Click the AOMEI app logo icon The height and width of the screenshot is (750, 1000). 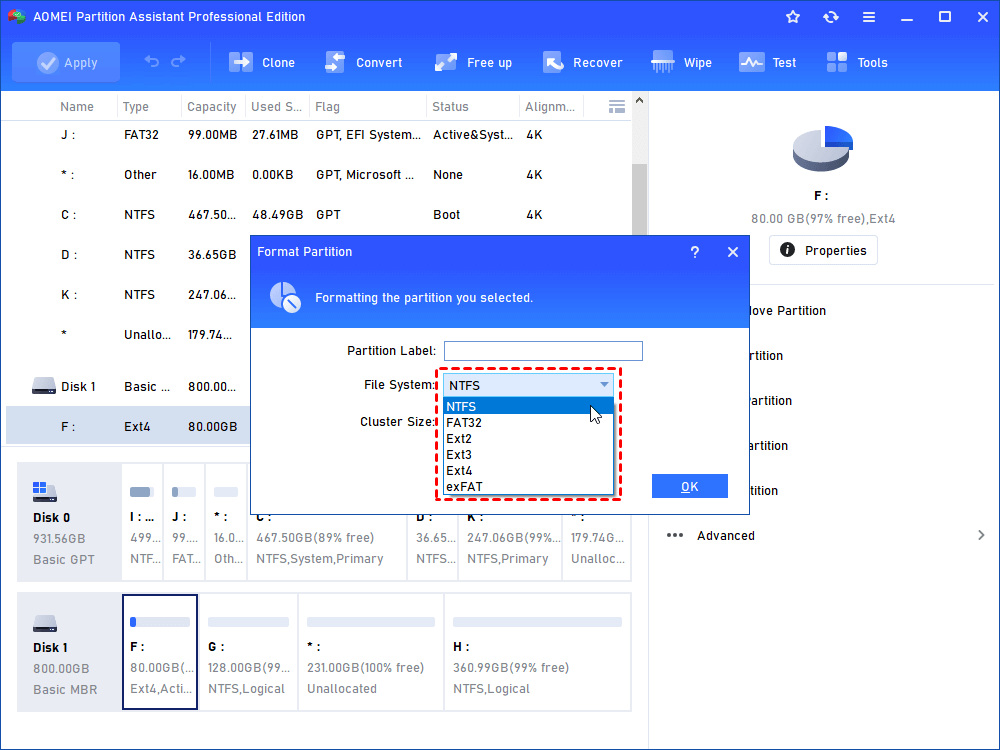(16, 17)
